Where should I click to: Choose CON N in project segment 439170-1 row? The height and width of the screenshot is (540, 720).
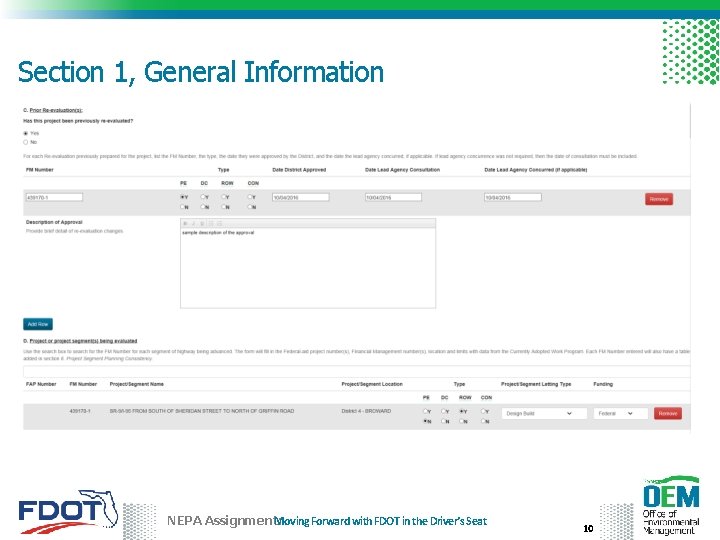[484, 421]
